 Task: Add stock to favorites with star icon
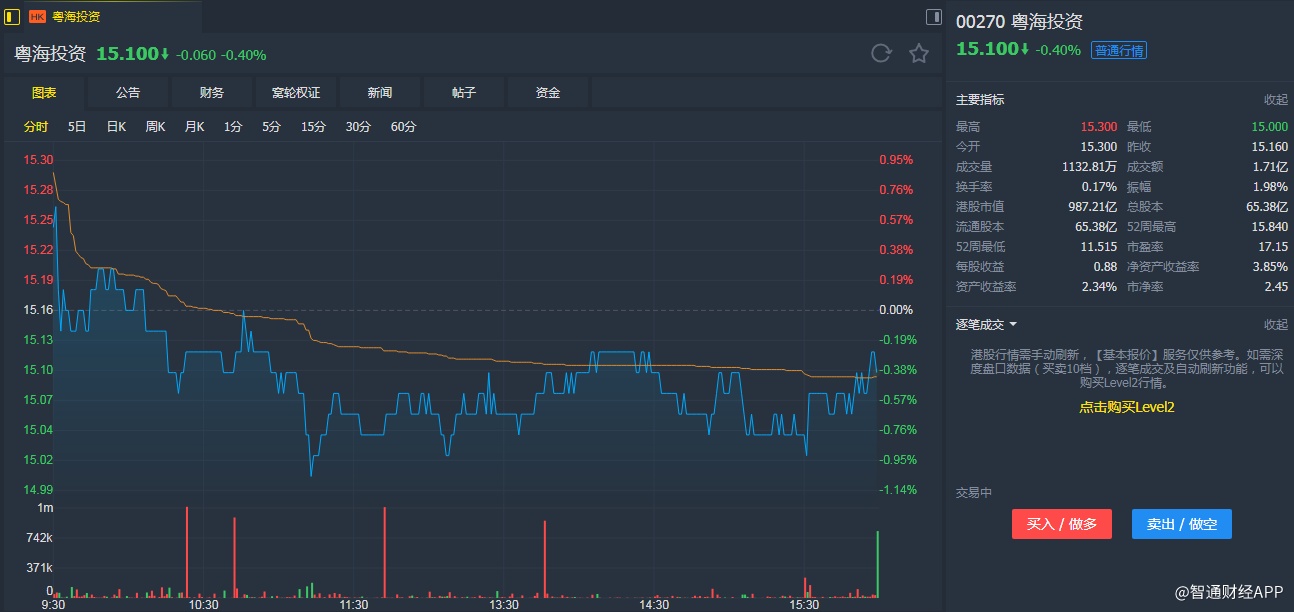(919, 54)
